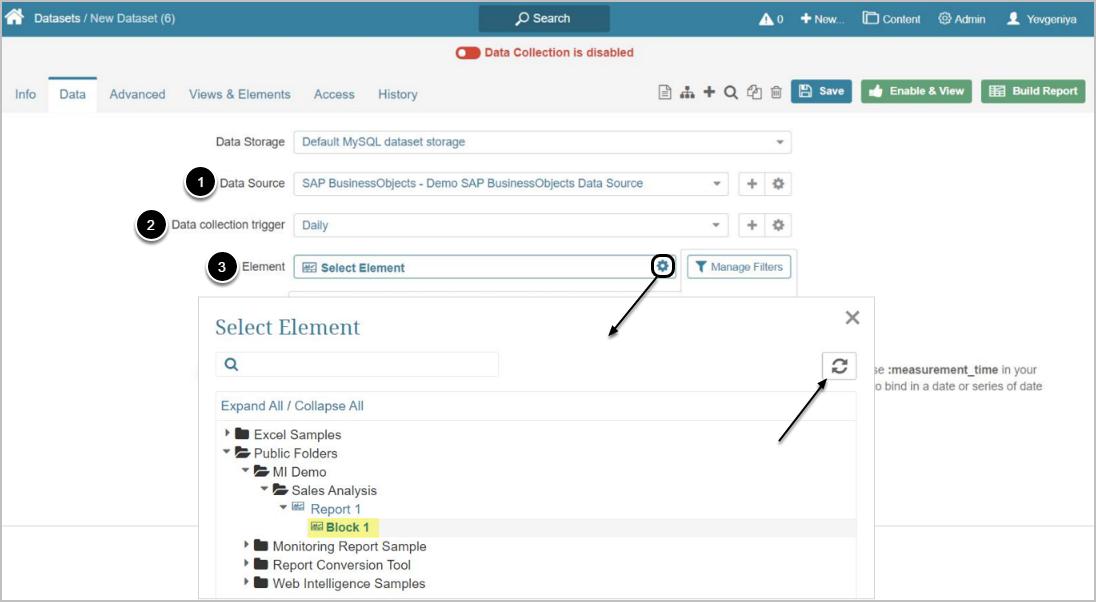Screen dimensions: 1096x602
Task: Click the Save button
Action: click(821, 92)
